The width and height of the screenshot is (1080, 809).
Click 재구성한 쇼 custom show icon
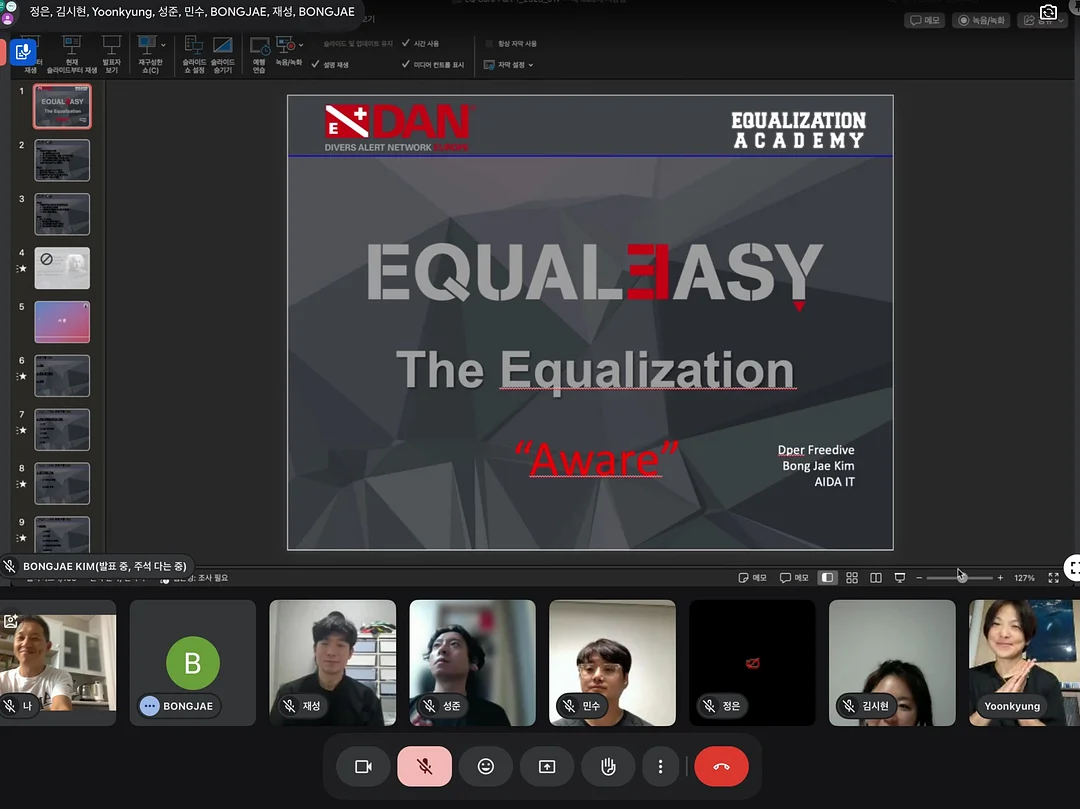[x=147, y=47]
